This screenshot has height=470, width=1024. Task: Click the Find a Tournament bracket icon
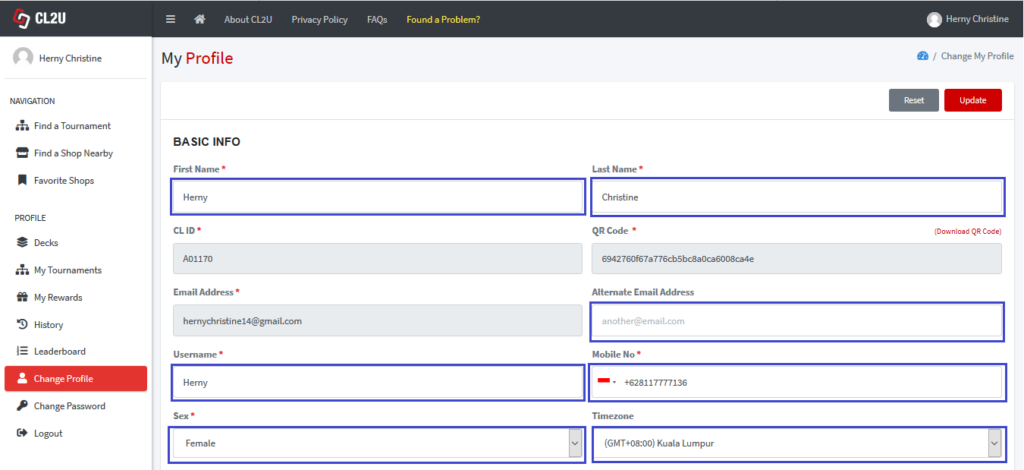click(22, 126)
